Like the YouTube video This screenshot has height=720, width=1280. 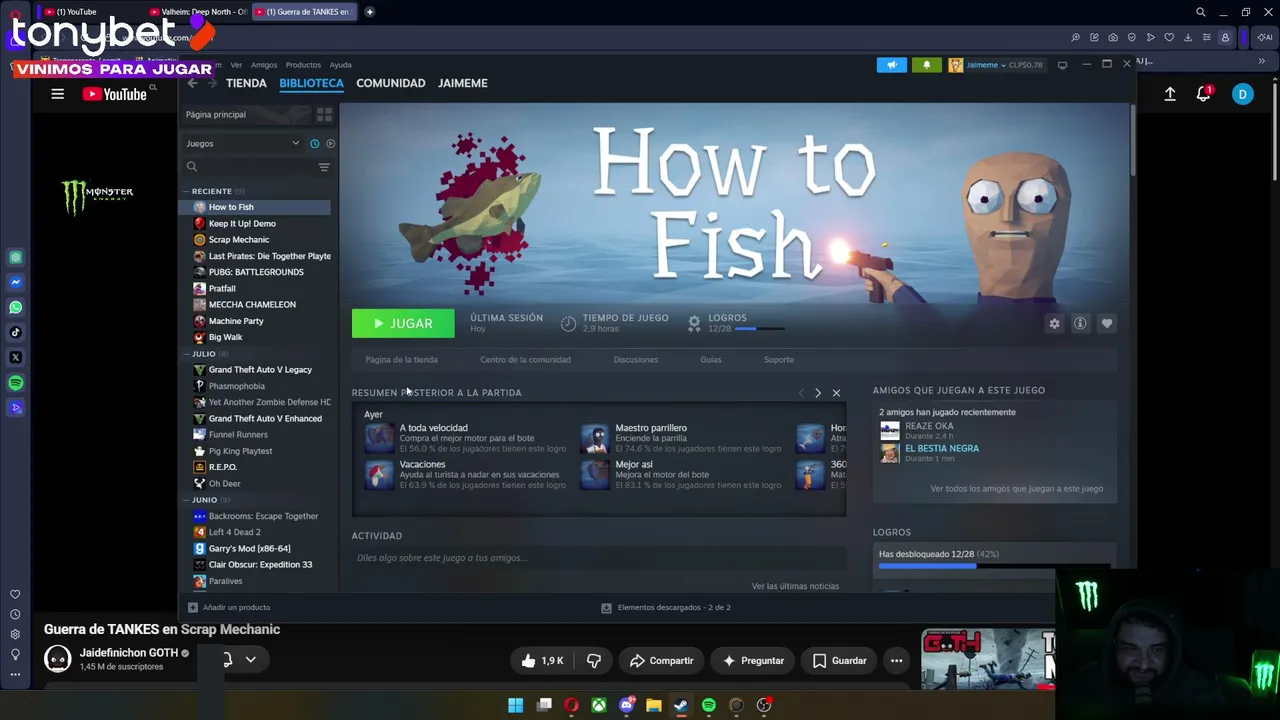coord(543,660)
